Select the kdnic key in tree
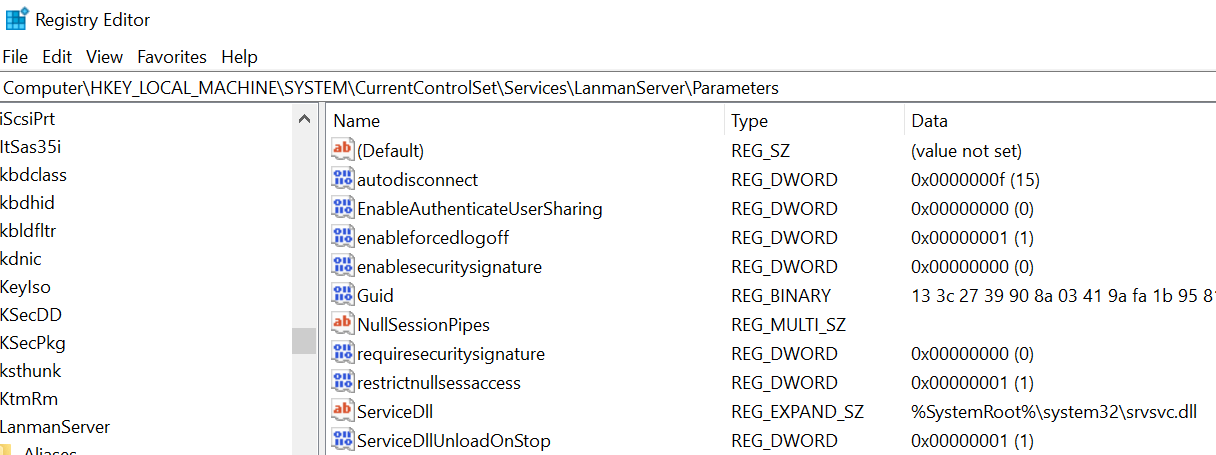The width and height of the screenshot is (1216, 455). point(21,258)
